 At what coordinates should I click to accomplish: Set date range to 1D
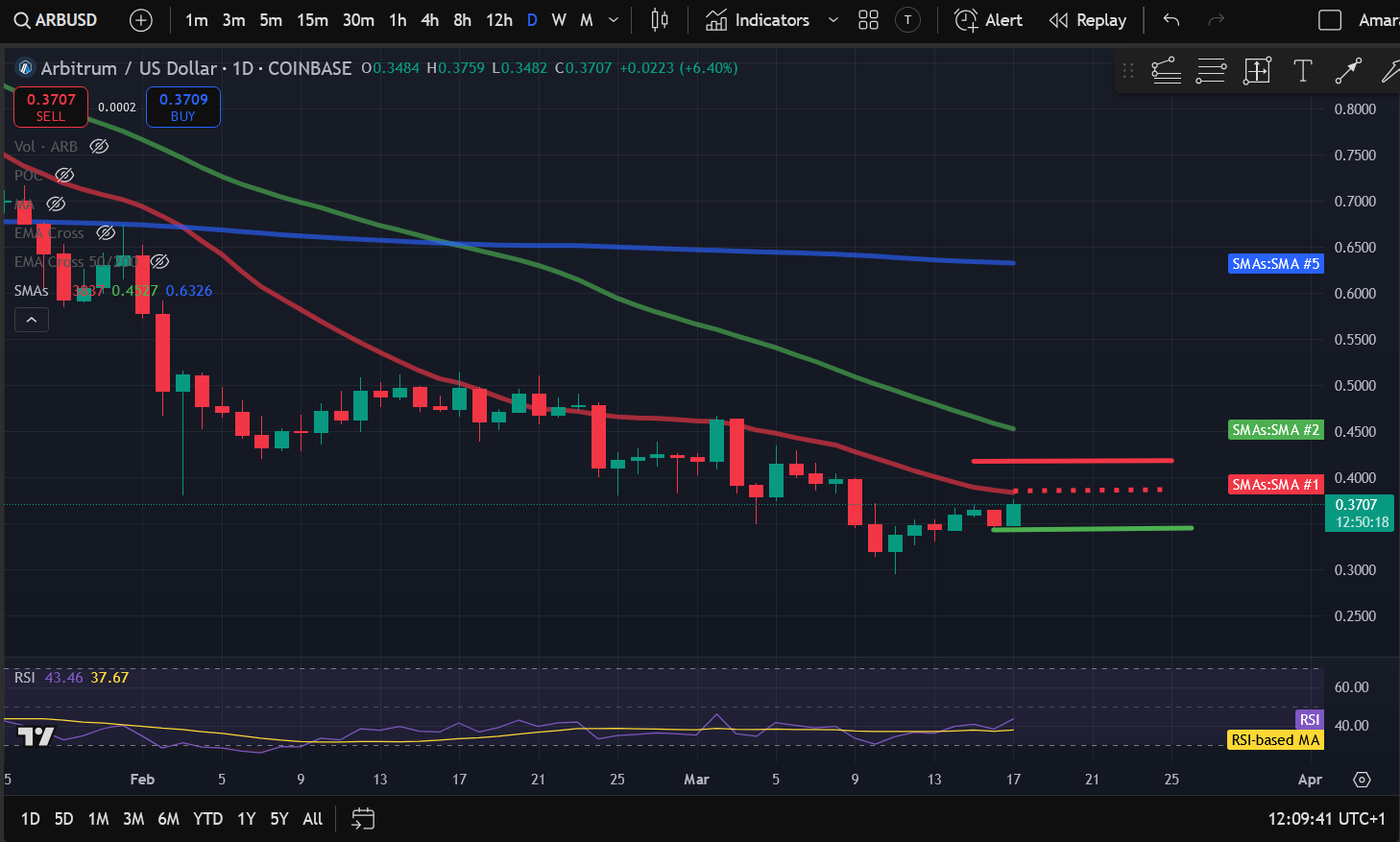[x=31, y=819]
